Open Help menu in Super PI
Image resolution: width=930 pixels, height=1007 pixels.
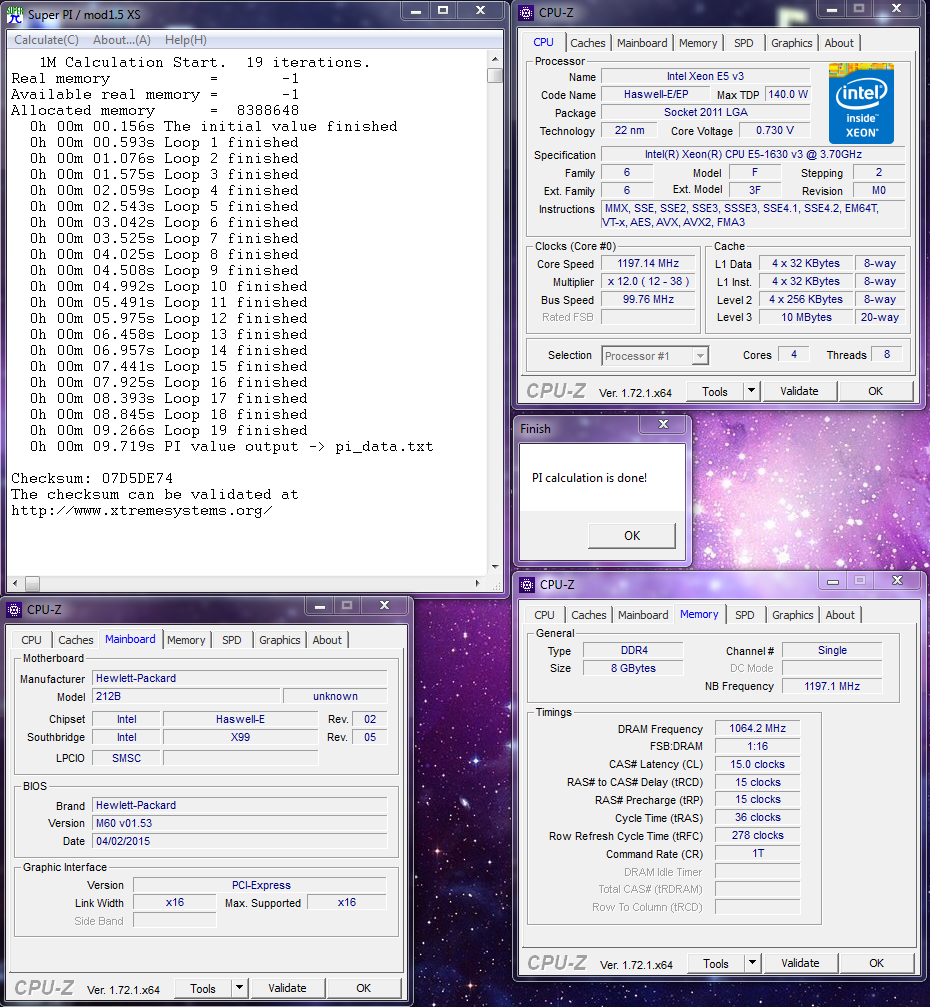point(186,40)
